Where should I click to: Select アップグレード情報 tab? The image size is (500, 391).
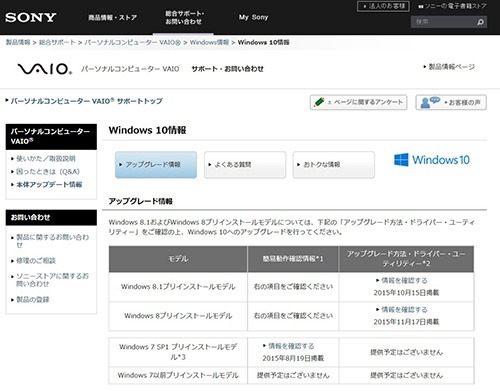coord(156,165)
